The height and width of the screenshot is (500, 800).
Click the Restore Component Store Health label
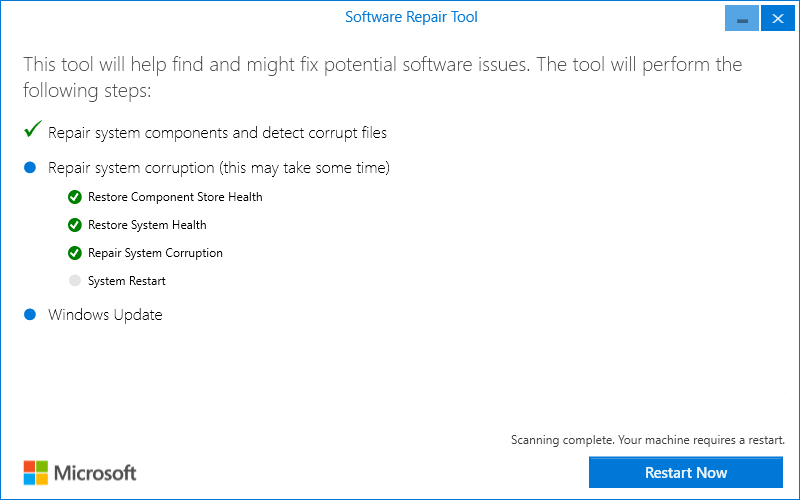[175, 197]
